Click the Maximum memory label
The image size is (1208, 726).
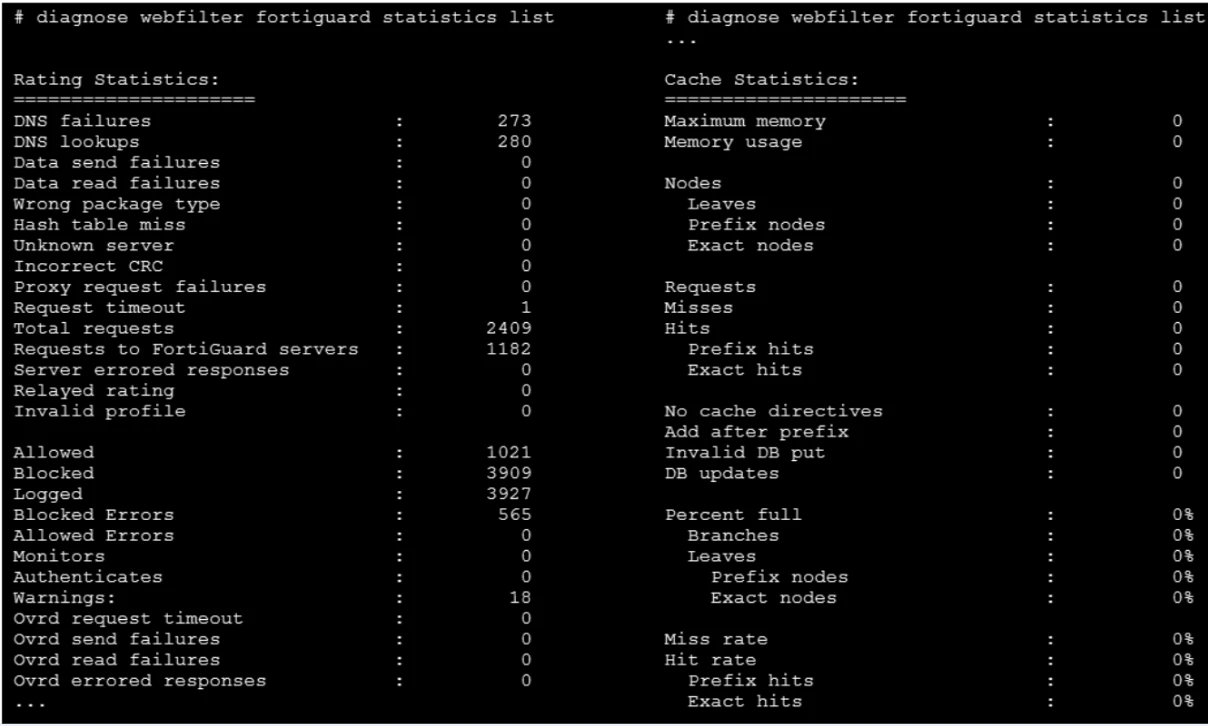point(745,121)
